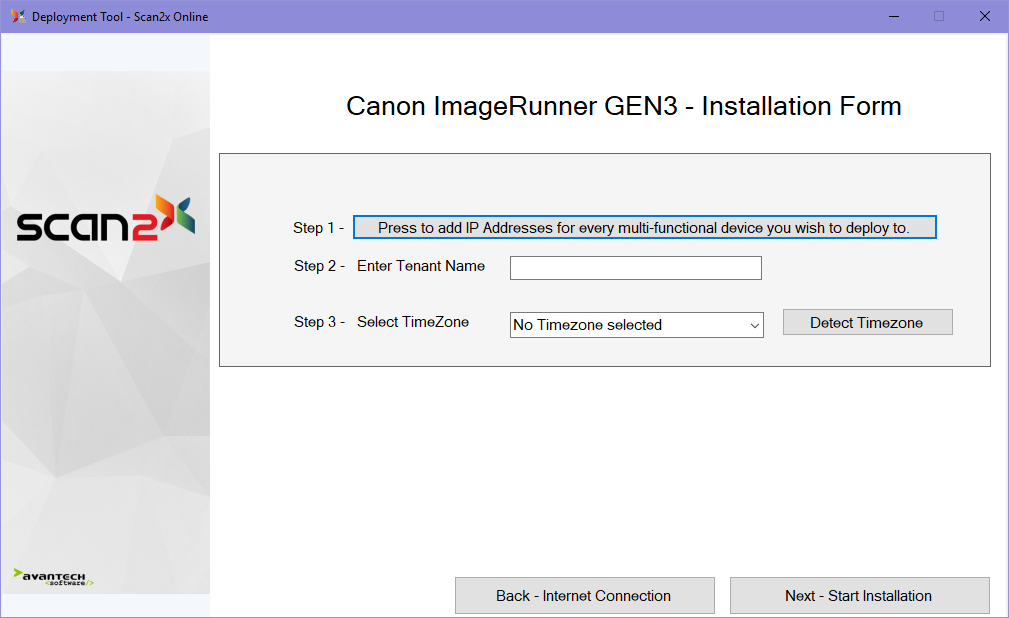Focus the Tenant Name text field

pos(635,268)
